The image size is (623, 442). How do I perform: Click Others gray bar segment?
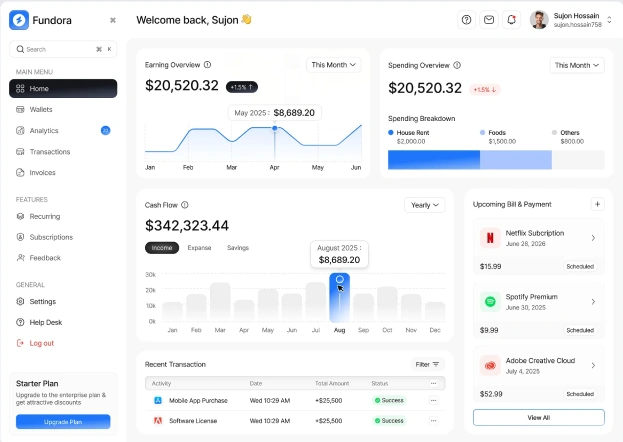point(578,160)
